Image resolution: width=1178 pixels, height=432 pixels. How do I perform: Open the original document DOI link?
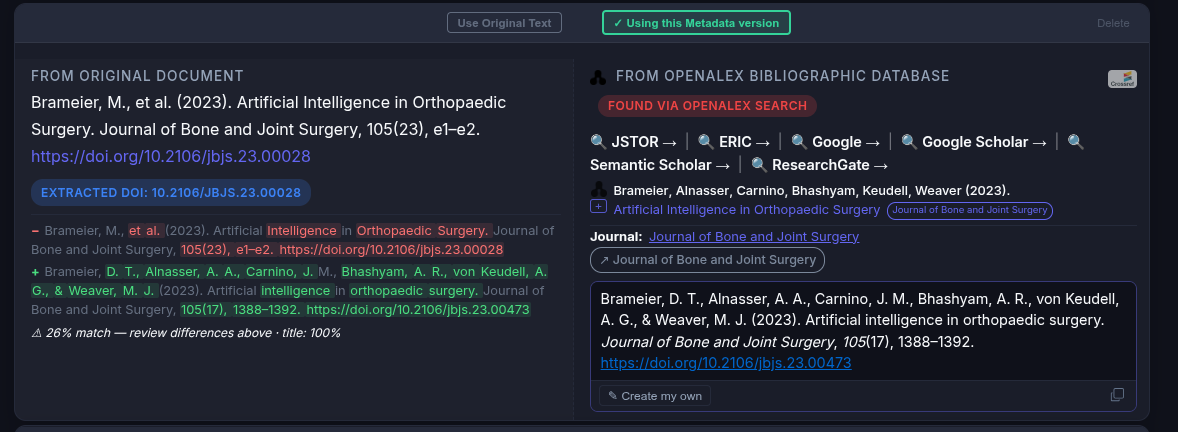pos(171,156)
